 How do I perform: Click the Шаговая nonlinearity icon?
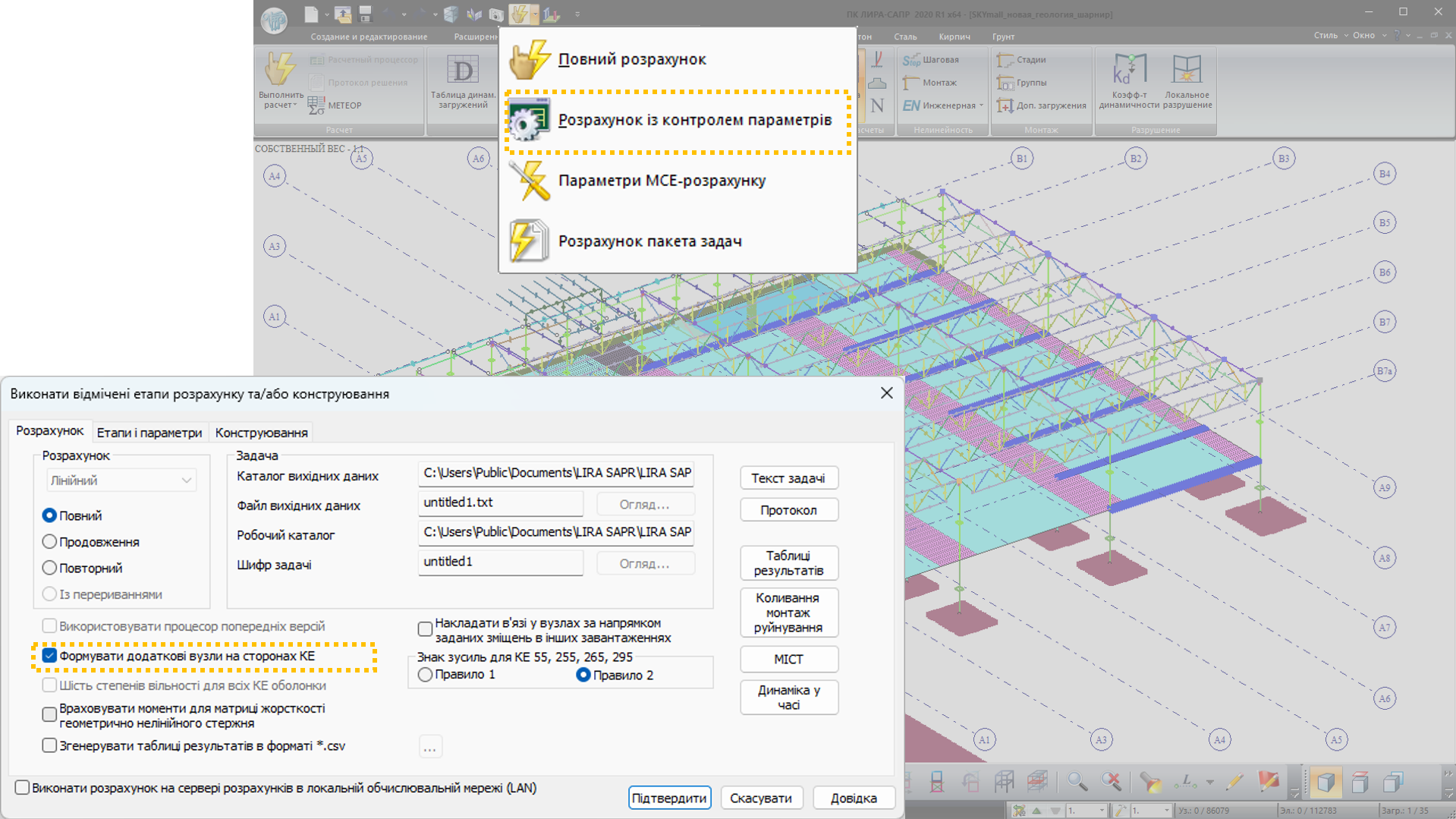pyautogui.click(x=911, y=60)
